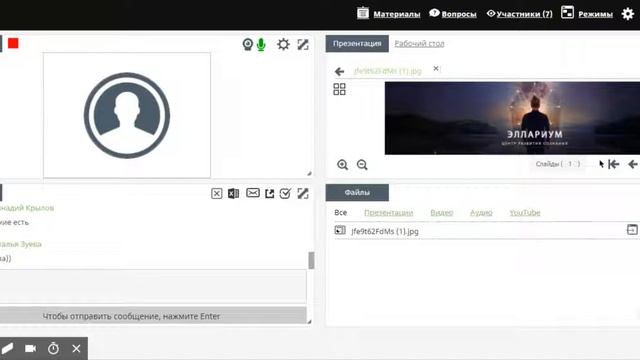Go back with presentation arrow icon
The height and width of the screenshot is (360, 640).
point(339,71)
